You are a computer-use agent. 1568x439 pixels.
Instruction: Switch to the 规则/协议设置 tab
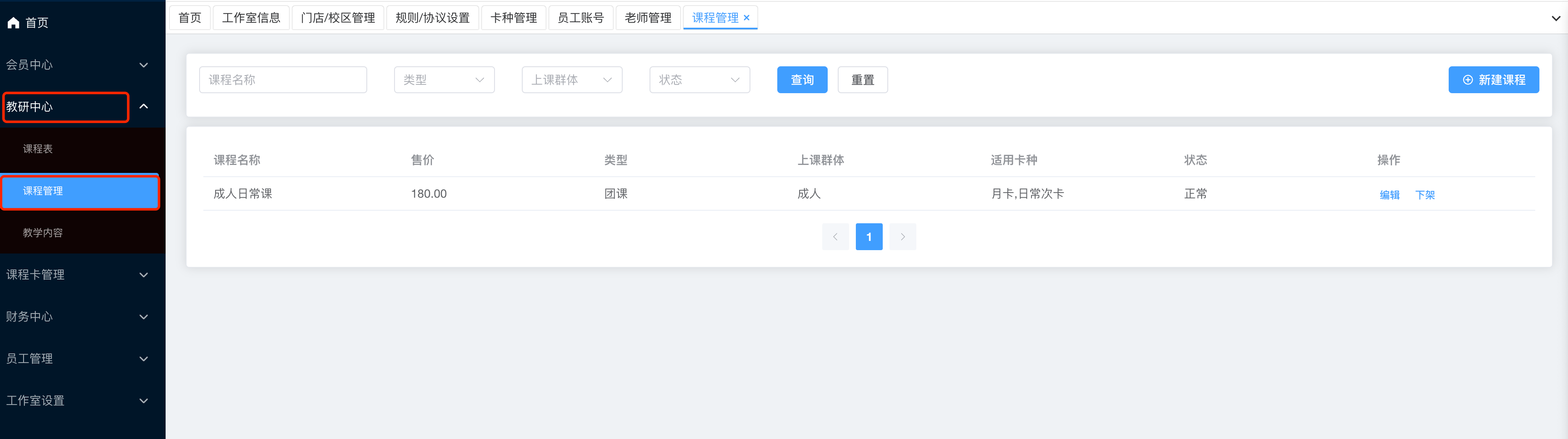click(x=433, y=18)
